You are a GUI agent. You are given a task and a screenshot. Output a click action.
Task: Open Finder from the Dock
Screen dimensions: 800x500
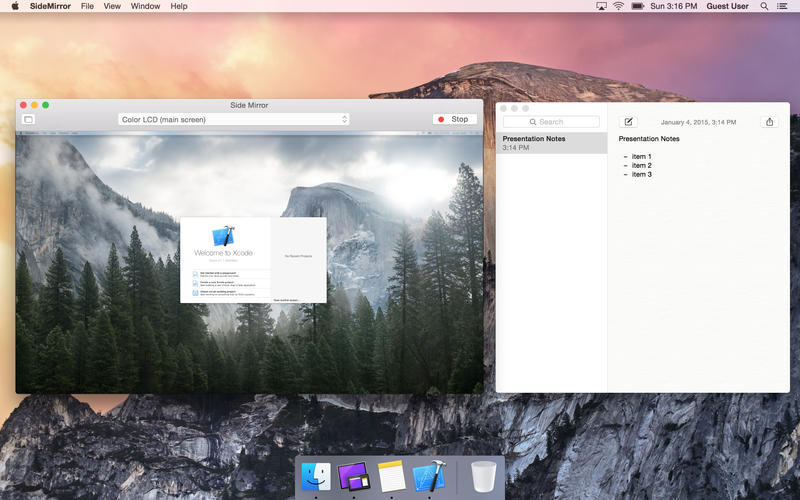[x=316, y=476]
